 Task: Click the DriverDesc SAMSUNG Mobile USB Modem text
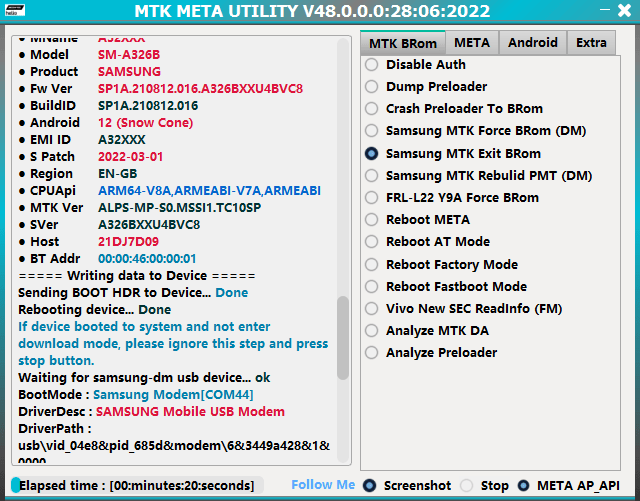(x=190, y=412)
